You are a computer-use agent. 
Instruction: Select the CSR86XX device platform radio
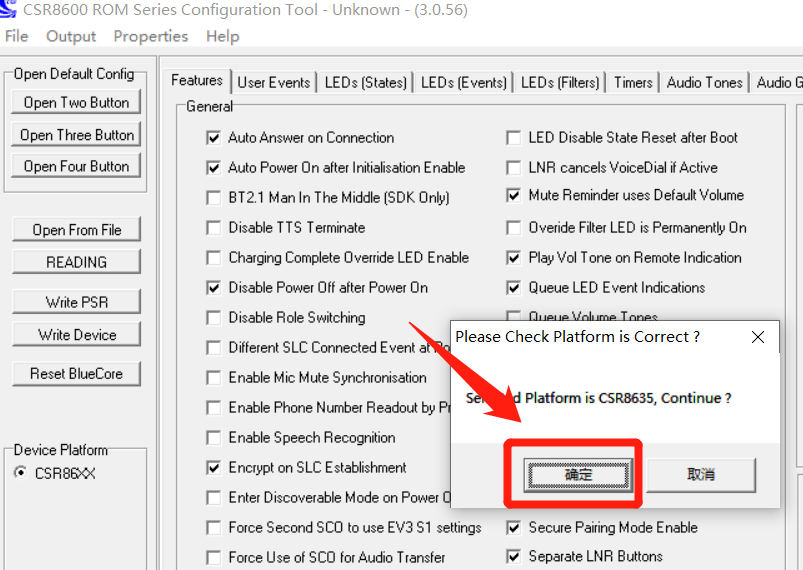coord(20,473)
